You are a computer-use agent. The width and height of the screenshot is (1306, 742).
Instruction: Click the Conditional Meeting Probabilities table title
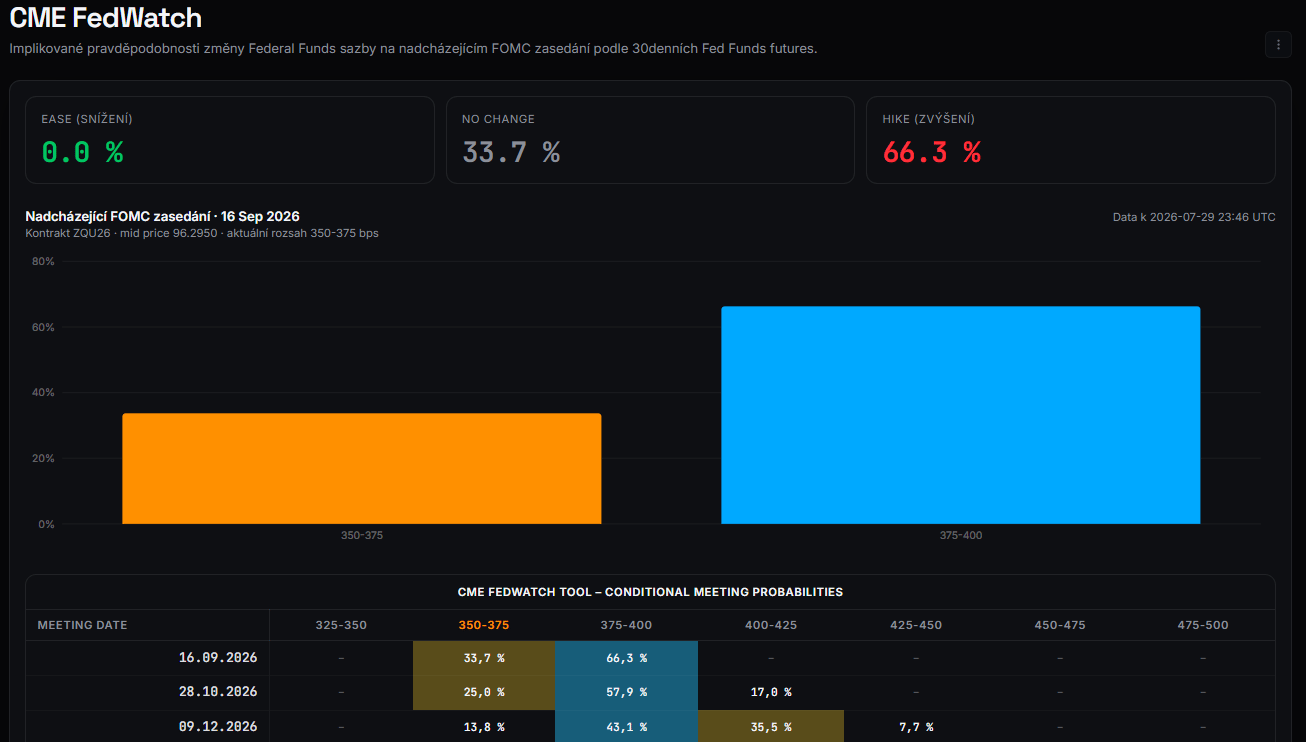[650, 592]
